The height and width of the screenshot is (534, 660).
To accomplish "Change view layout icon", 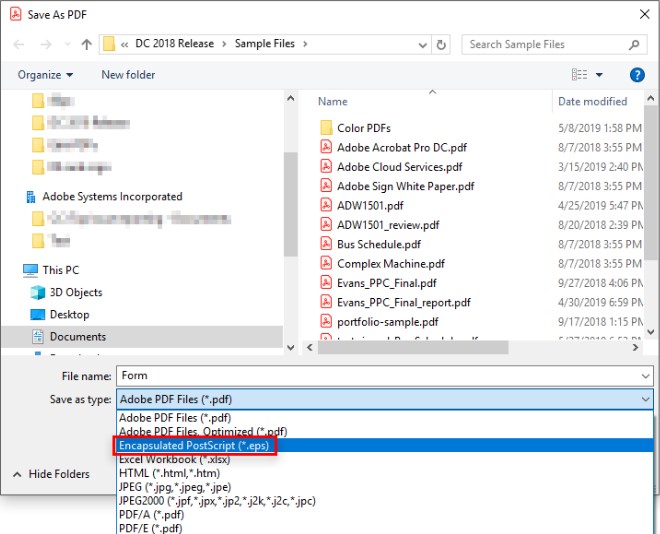I will (579, 74).
